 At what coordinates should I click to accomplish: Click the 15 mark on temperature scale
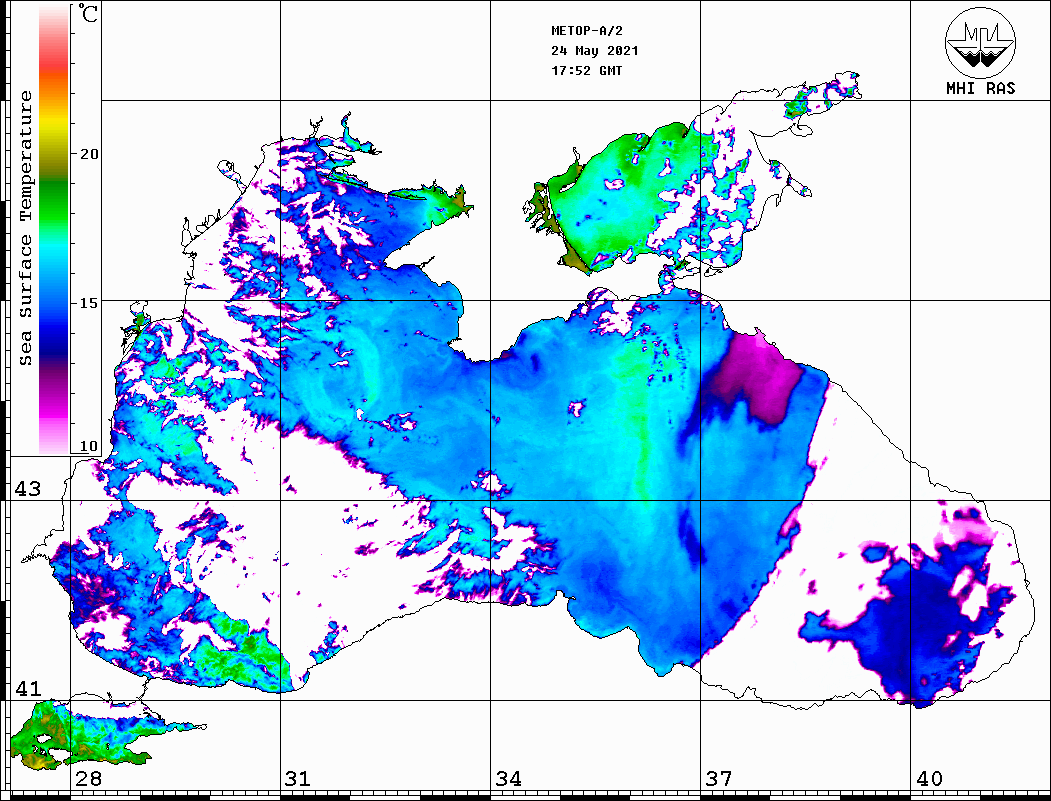(89, 303)
